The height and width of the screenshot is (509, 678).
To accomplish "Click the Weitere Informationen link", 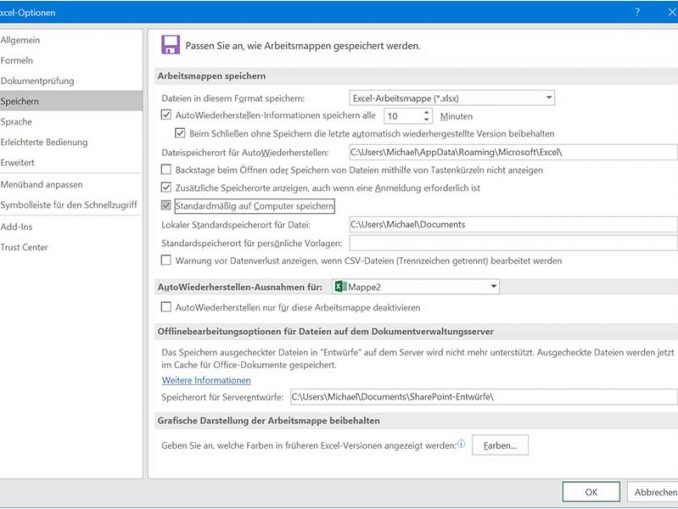I will pyautogui.click(x=206, y=380).
